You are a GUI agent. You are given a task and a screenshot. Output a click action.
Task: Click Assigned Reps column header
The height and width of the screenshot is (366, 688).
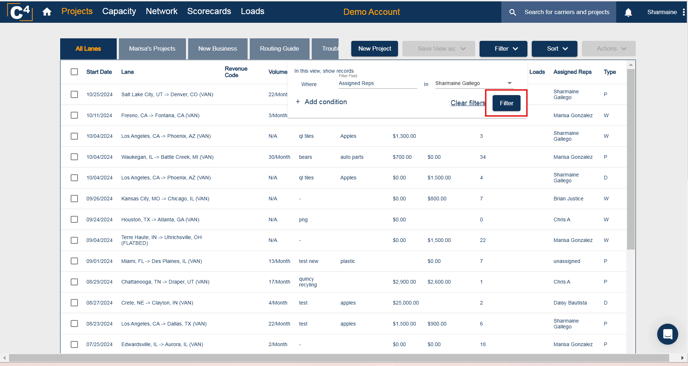(x=572, y=72)
